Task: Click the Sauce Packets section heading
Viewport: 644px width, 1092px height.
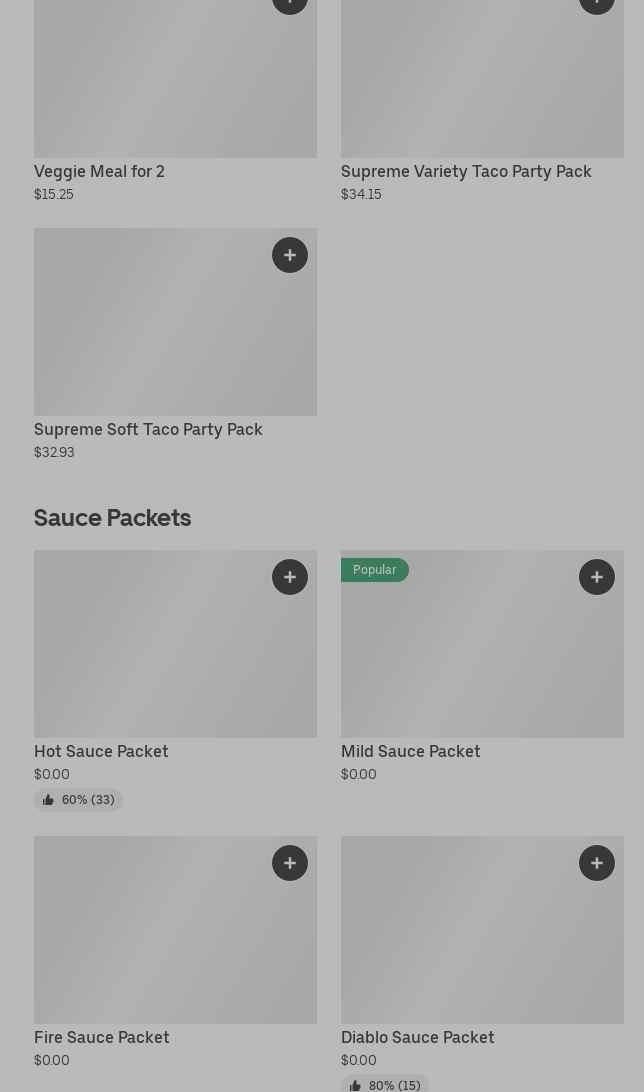Action: click(x=112, y=517)
